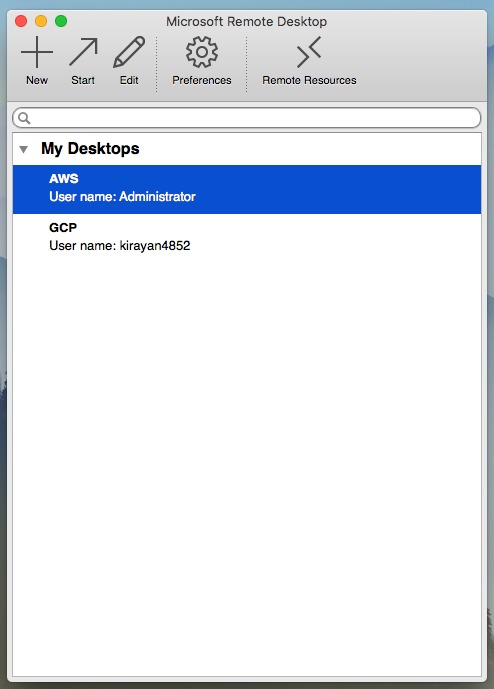The image size is (494, 689).
Task: Click the Edit pencil icon
Action: point(129,52)
